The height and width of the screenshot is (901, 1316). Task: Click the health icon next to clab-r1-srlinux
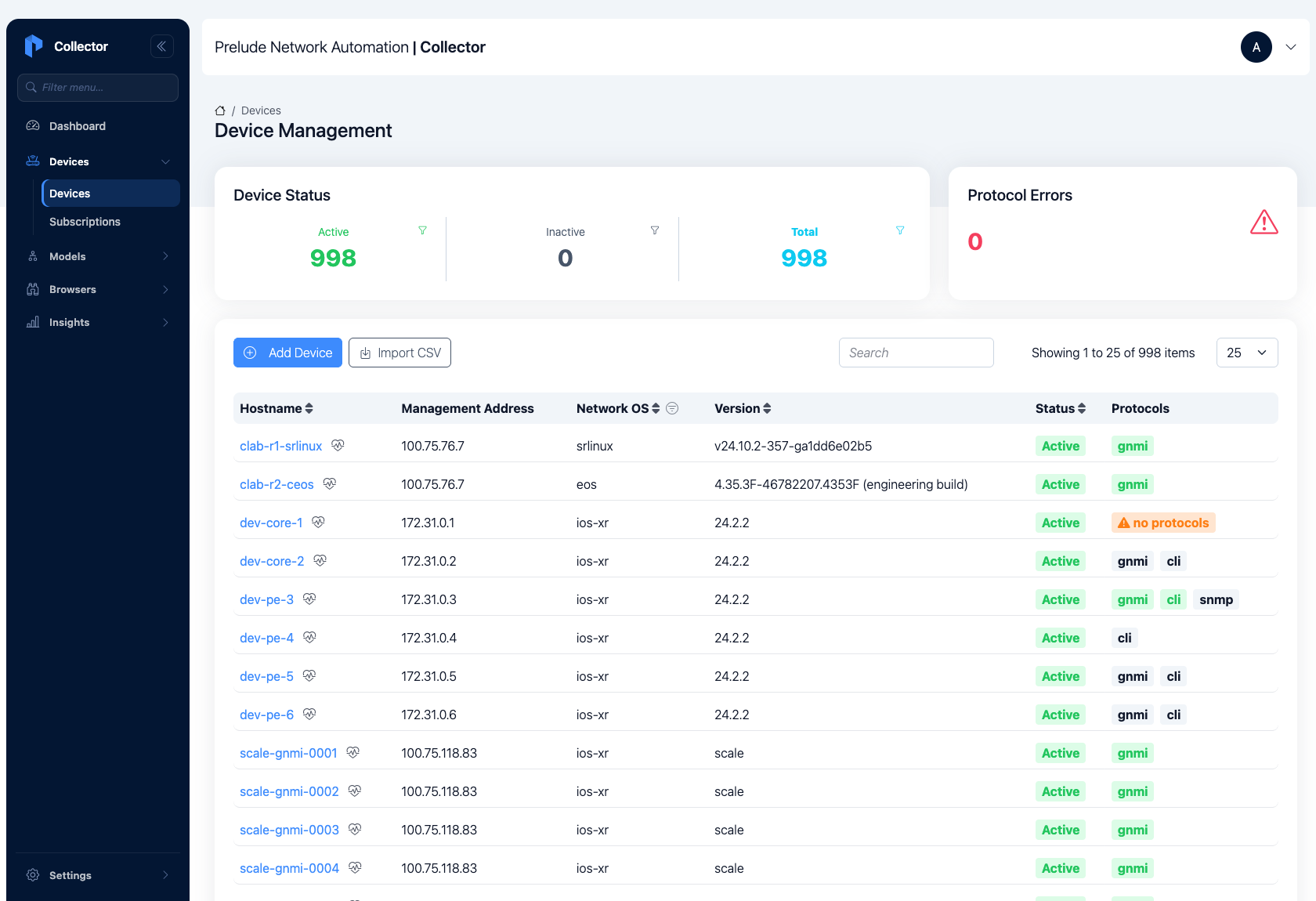(338, 445)
